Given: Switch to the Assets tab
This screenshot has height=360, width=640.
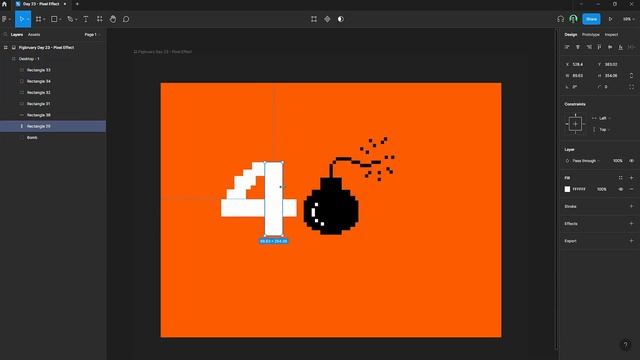Looking at the screenshot, I should 34,35.
